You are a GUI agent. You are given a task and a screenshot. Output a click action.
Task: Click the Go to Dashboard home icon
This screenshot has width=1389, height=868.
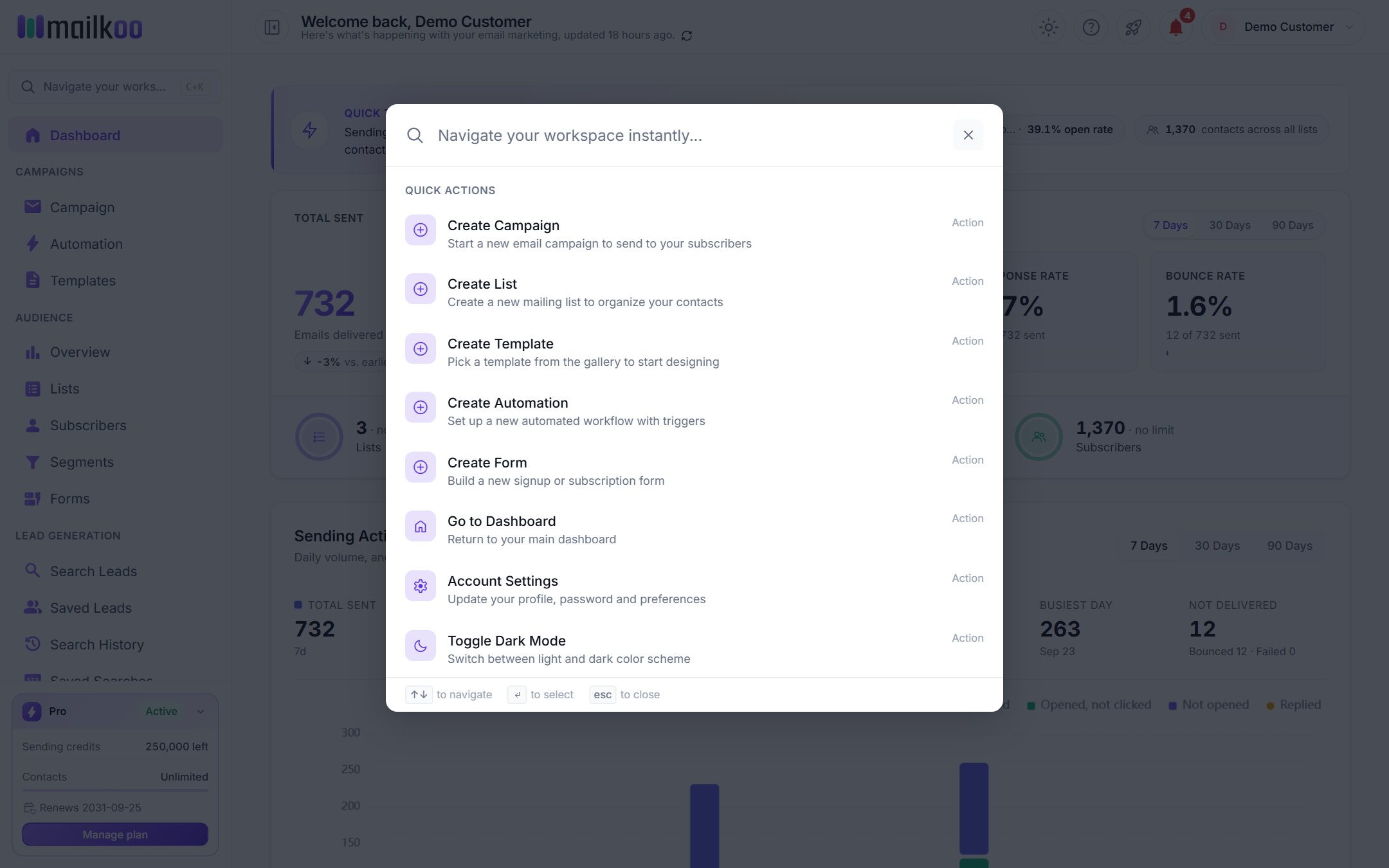[x=421, y=527]
